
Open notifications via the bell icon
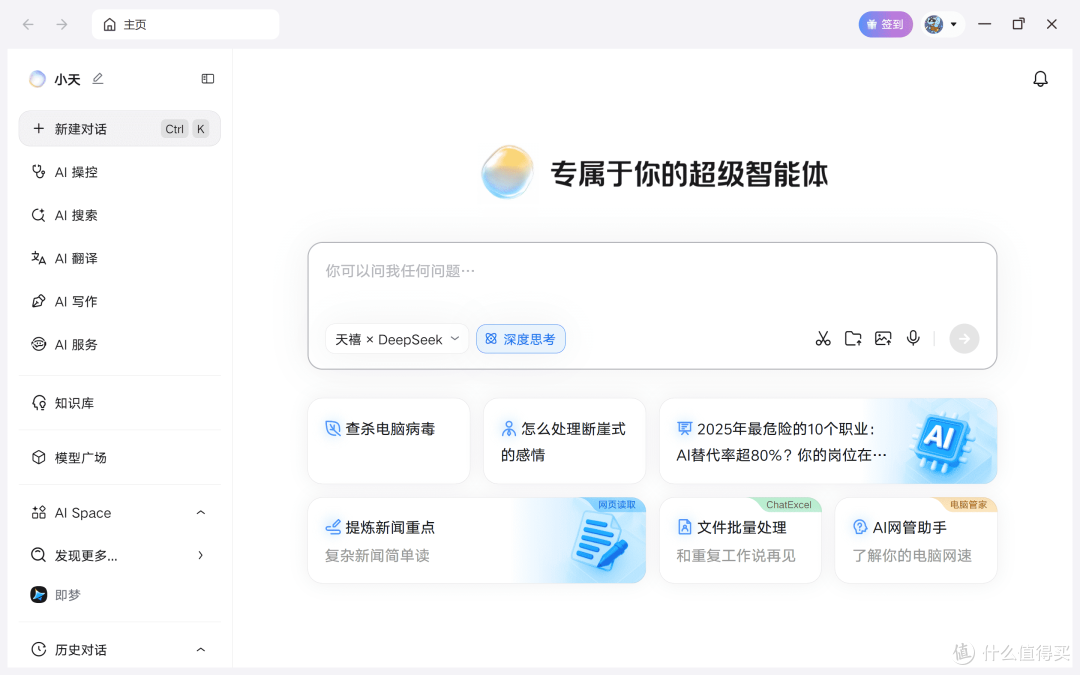(x=1040, y=79)
